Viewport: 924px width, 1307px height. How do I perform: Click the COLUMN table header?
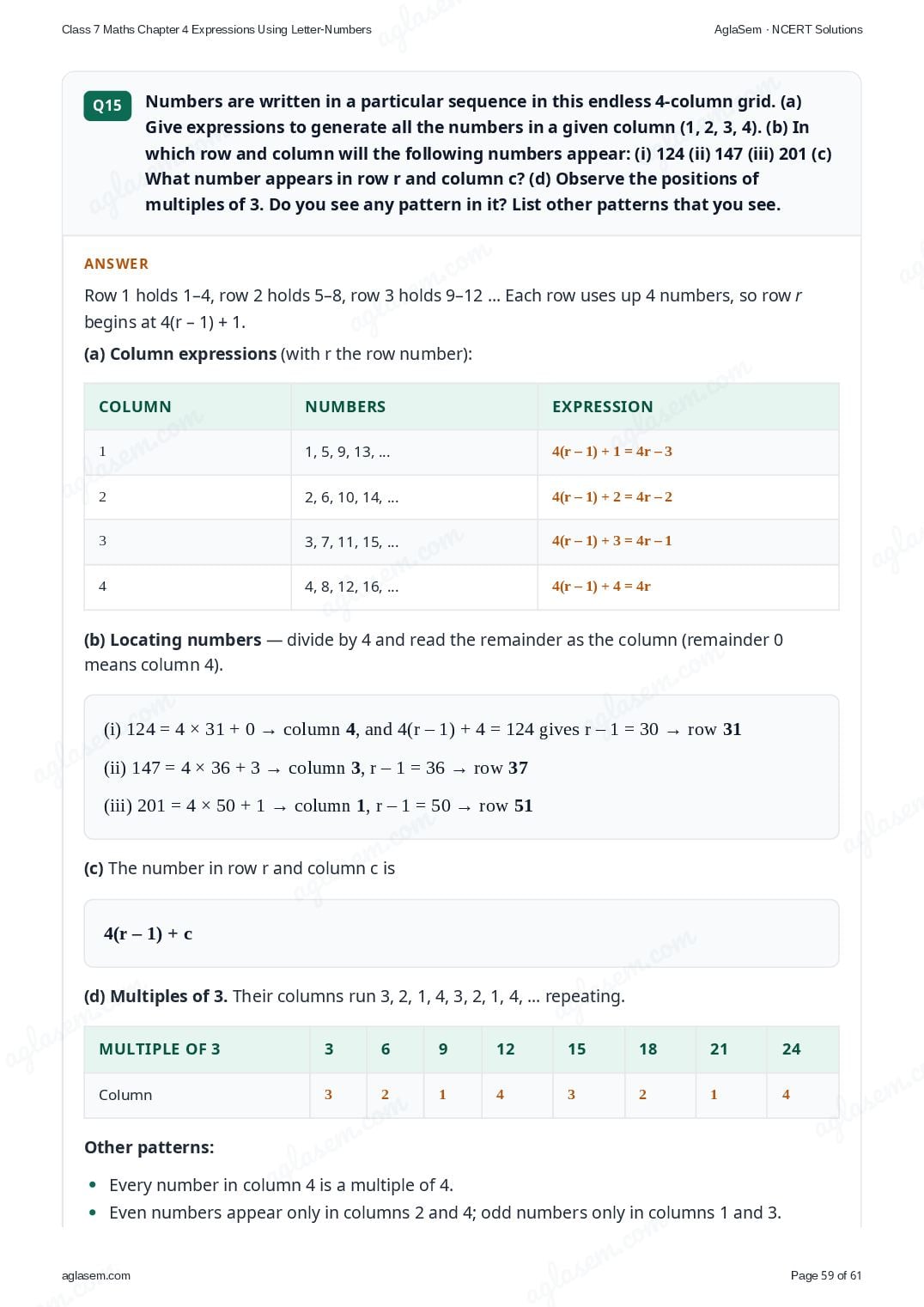coord(135,407)
